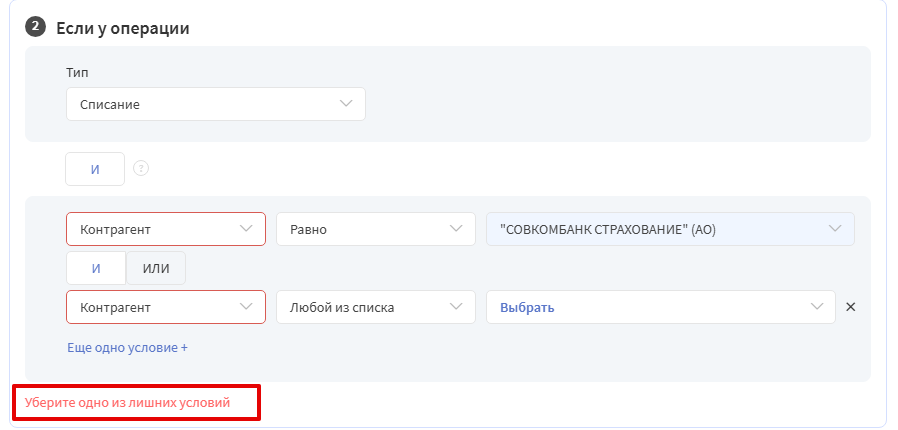The width and height of the screenshot is (898, 430).
Task: Click chevron of Любой из списка dropdown
Action: point(456,306)
